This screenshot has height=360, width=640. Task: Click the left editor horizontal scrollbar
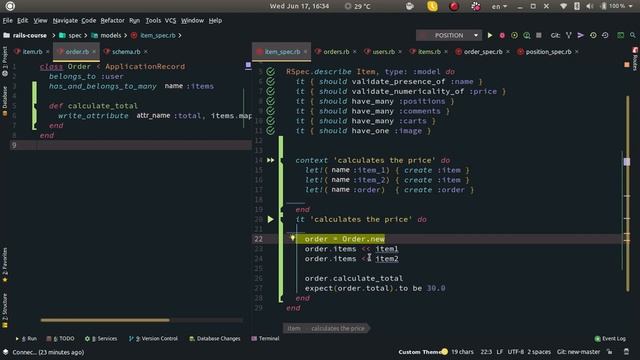[105, 320]
